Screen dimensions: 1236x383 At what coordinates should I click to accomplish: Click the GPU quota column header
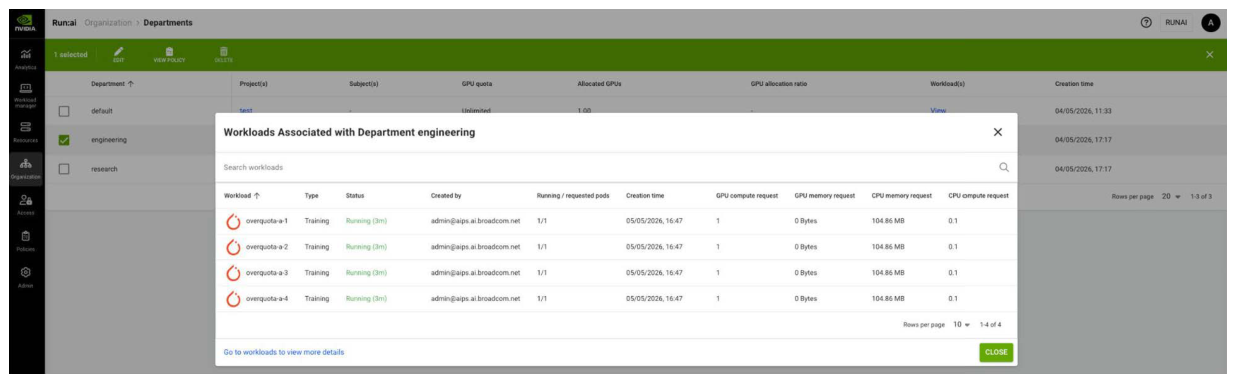click(x=476, y=84)
